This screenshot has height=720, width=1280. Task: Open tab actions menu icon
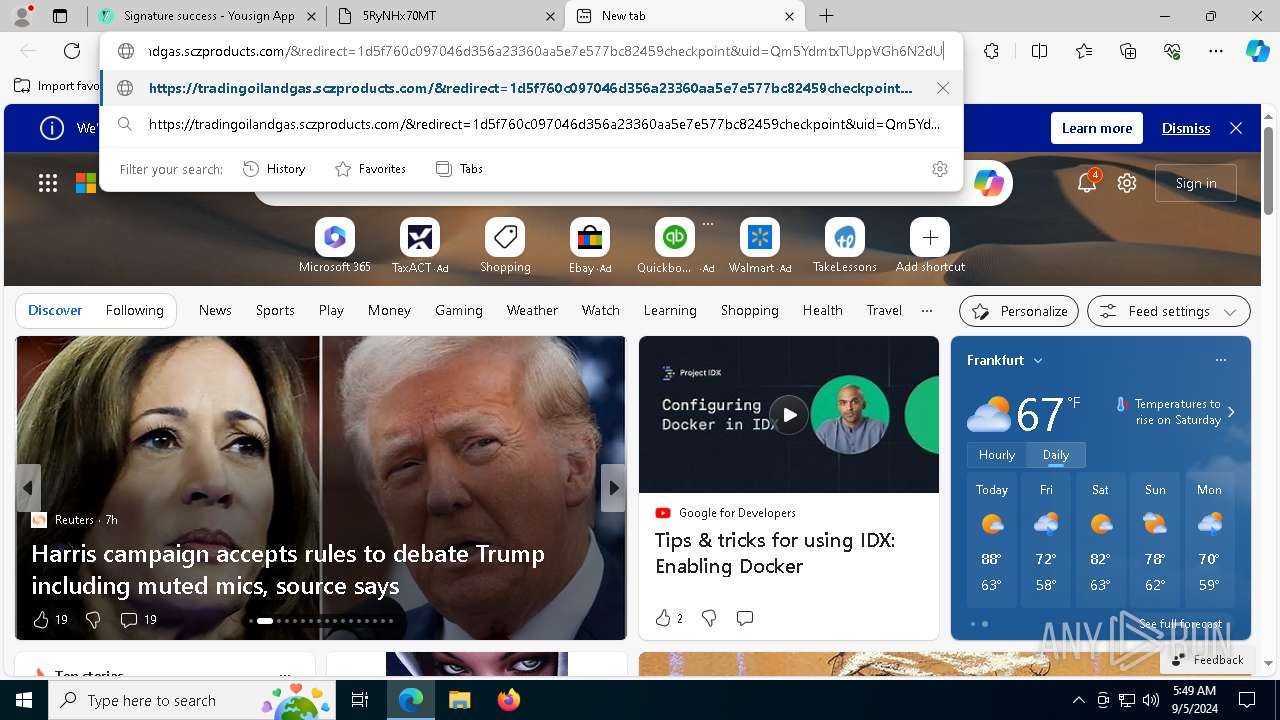tap(60, 16)
